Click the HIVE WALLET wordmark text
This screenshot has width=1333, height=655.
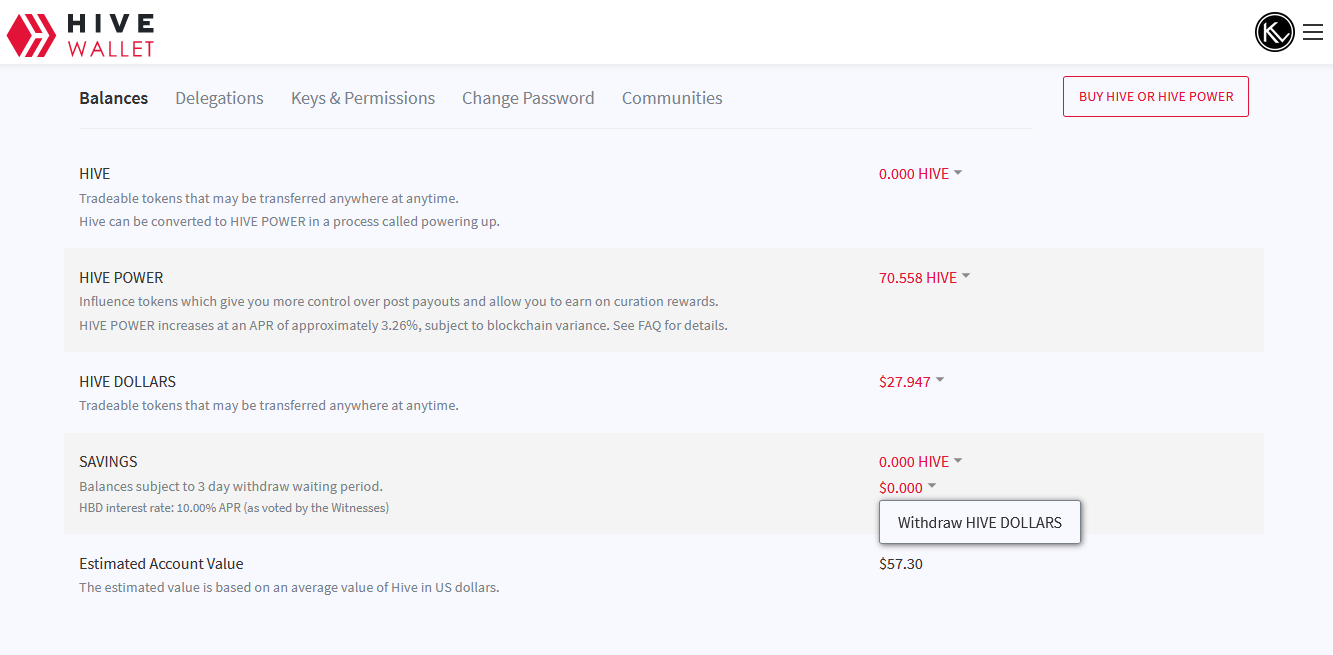pos(110,35)
